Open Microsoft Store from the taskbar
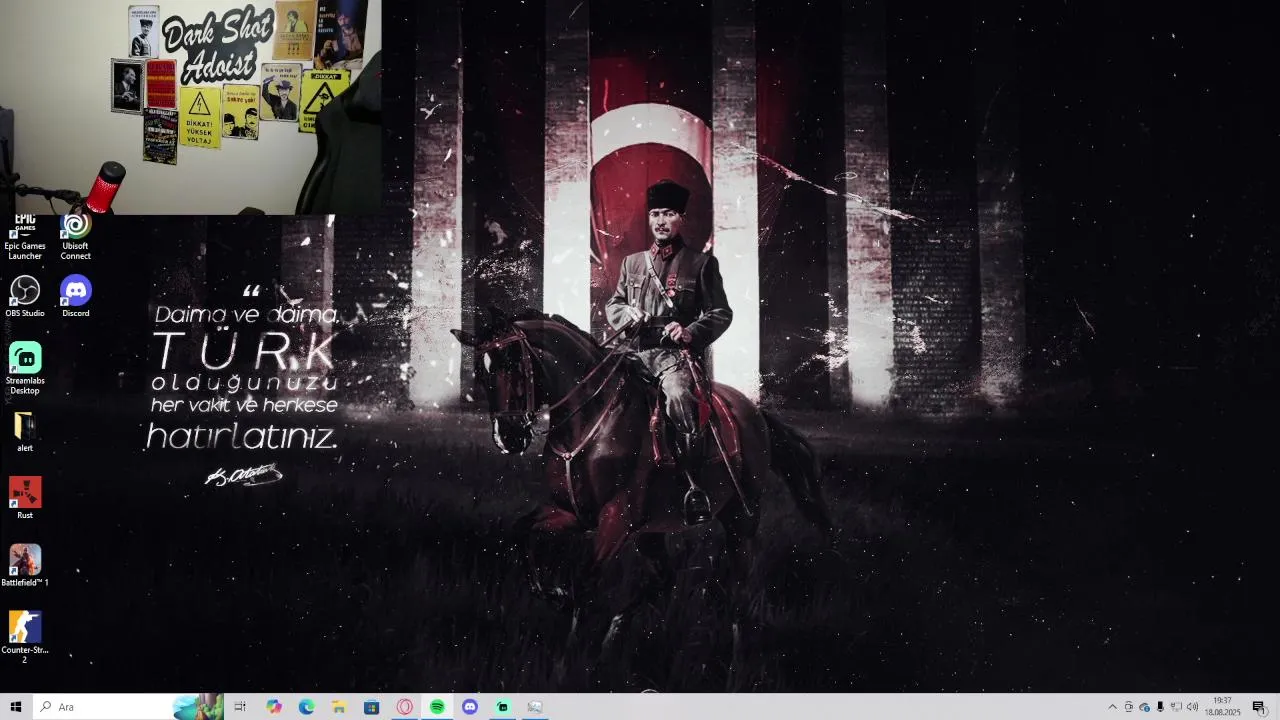Screen dimensions: 1280x720 371,707
